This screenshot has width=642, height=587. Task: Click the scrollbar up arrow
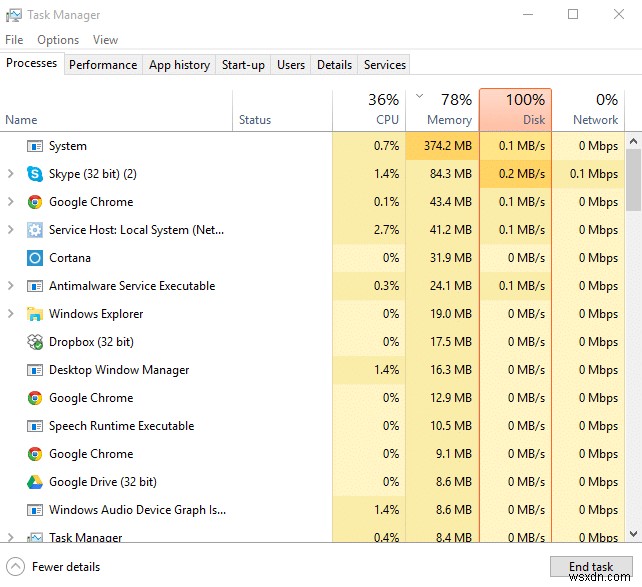tap(633, 142)
